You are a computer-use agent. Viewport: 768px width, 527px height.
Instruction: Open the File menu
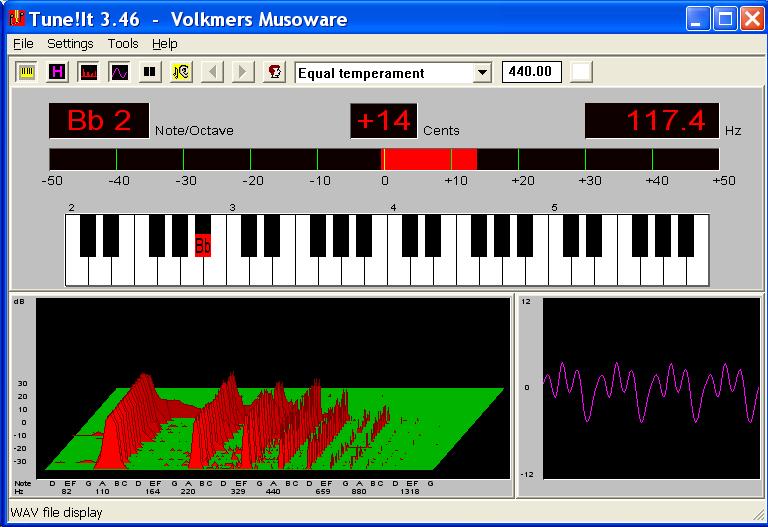23,44
